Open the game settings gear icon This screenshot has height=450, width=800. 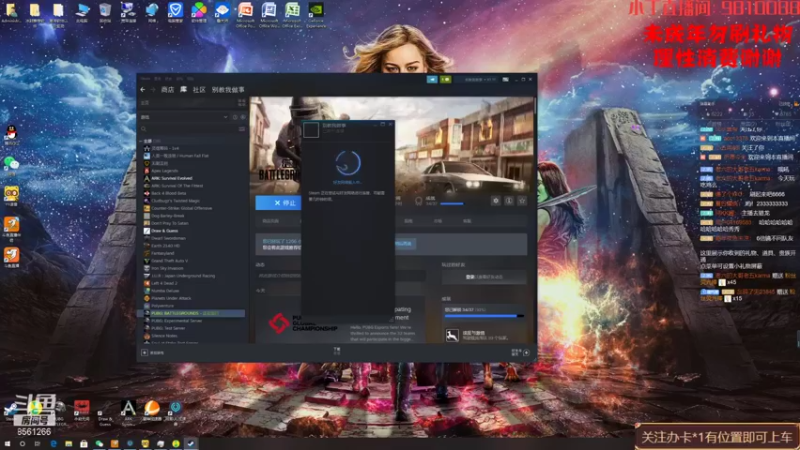496,201
